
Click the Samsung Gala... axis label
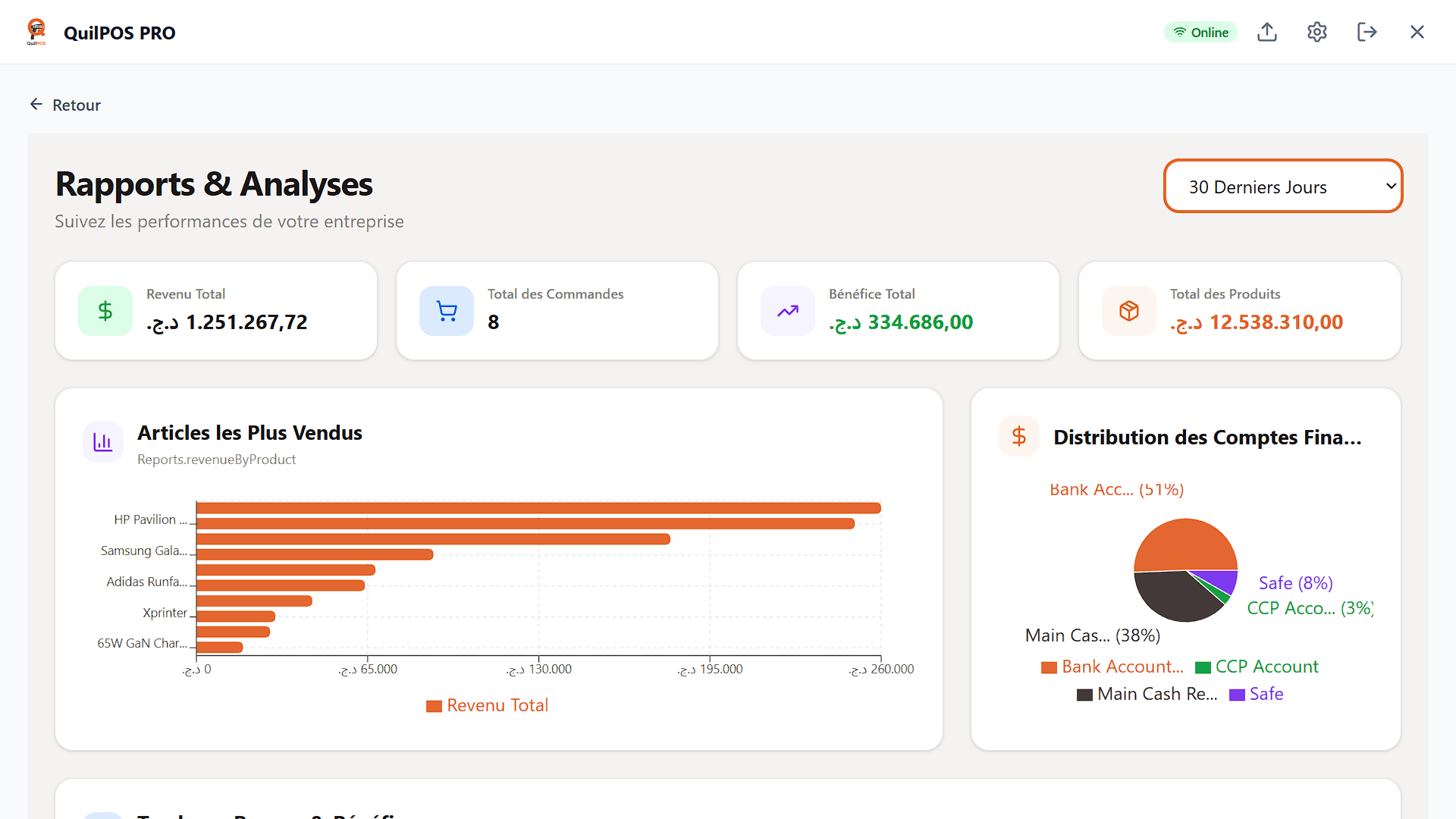[x=143, y=551]
